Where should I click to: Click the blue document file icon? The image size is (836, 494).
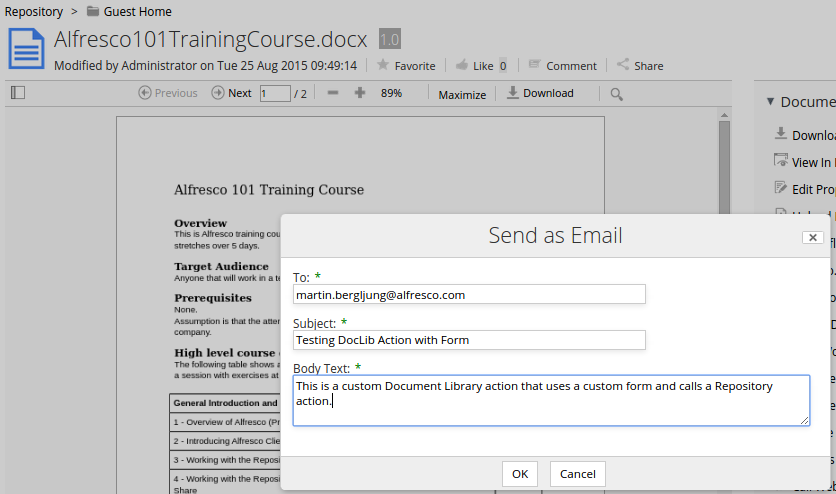(x=26, y=49)
